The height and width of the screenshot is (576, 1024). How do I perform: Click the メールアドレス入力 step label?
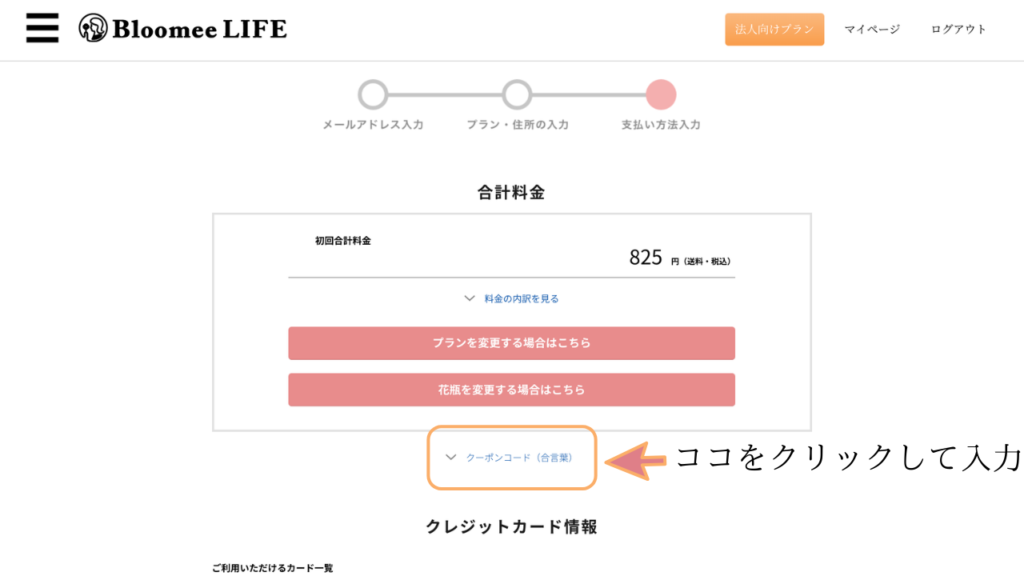373,125
